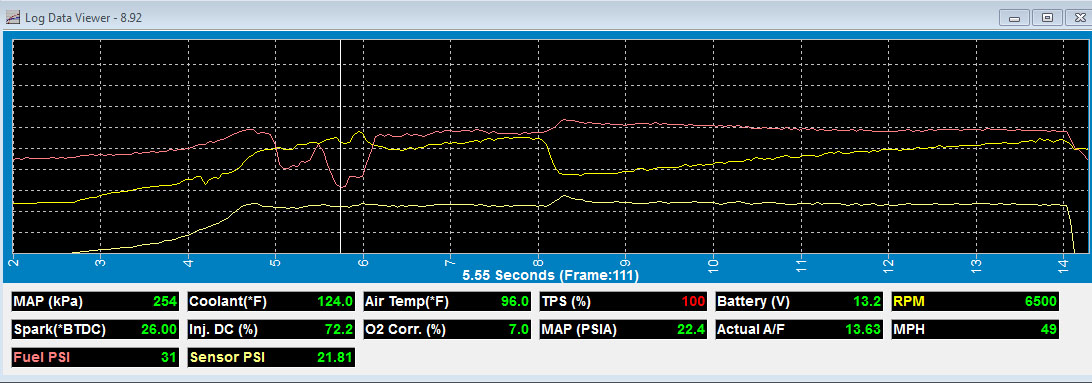Click the 5.55 Seconds frame label
The height and width of the screenshot is (383, 1092).
click(550, 275)
